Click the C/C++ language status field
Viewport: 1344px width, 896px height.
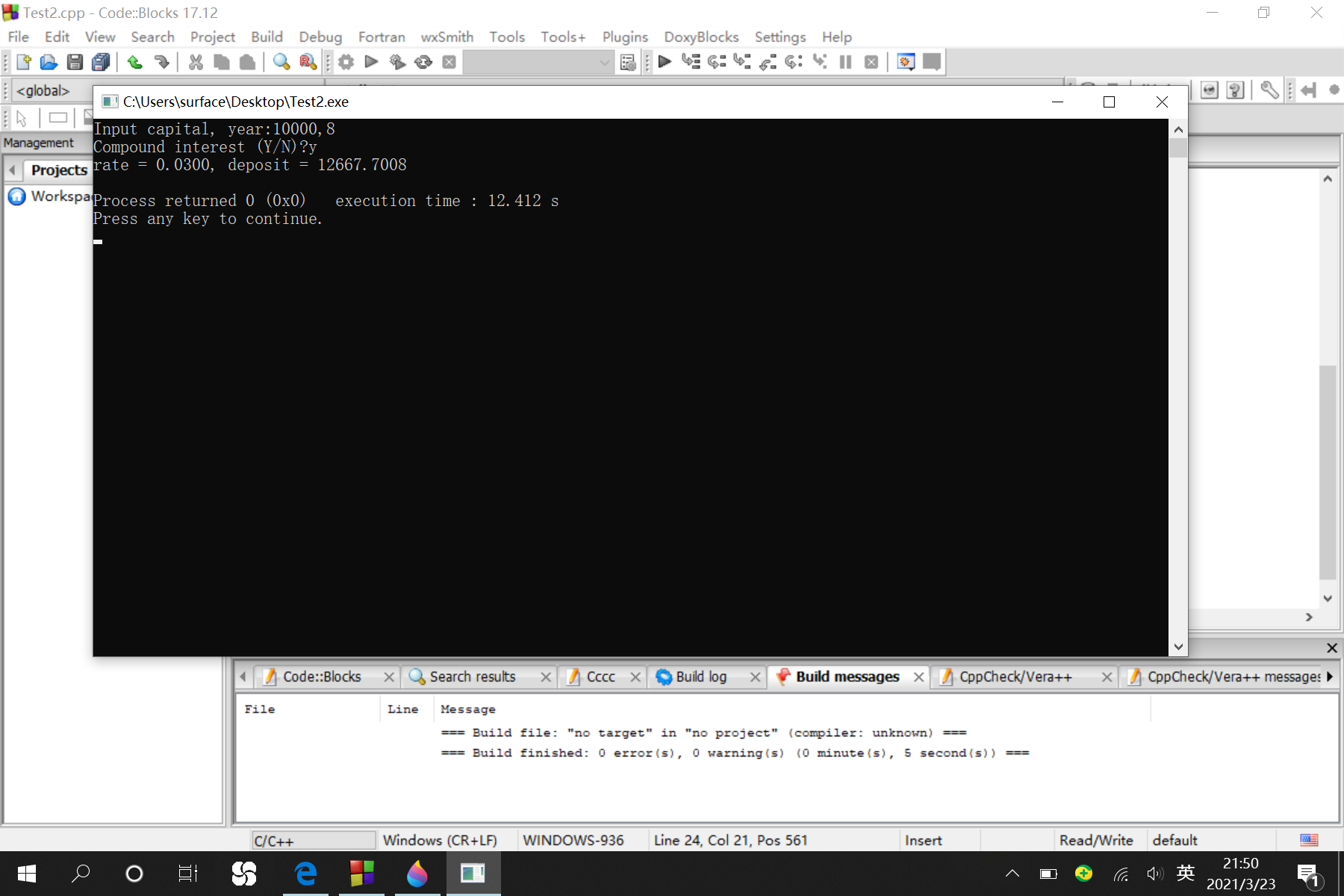(x=314, y=841)
